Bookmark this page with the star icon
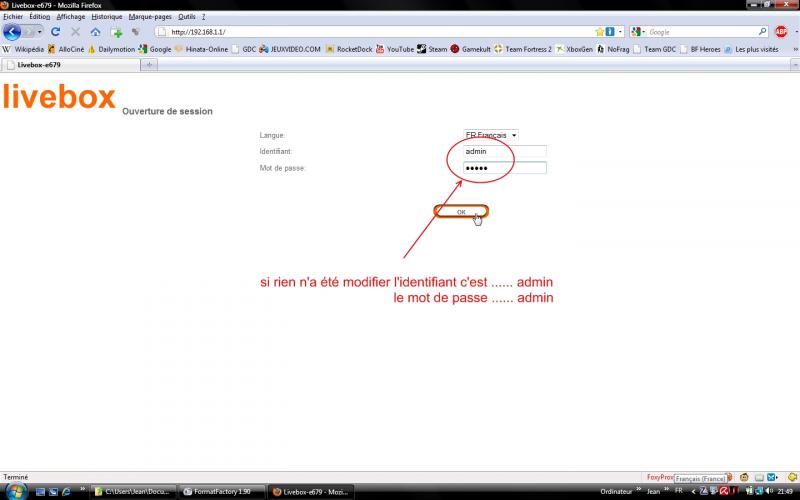 pos(599,32)
